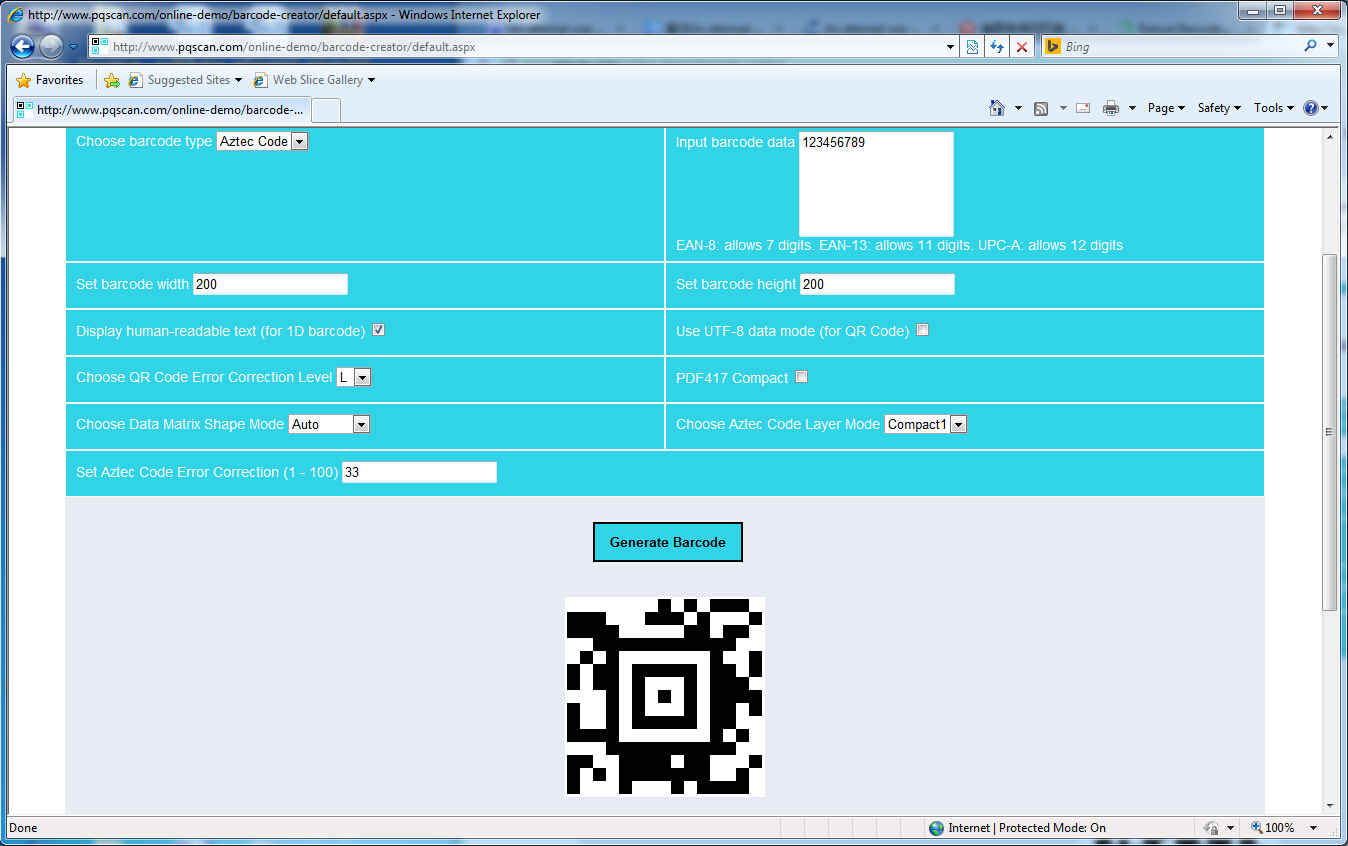1348x846 pixels.
Task: Click the Internet zone globe icon in status bar
Action: (936, 828)
